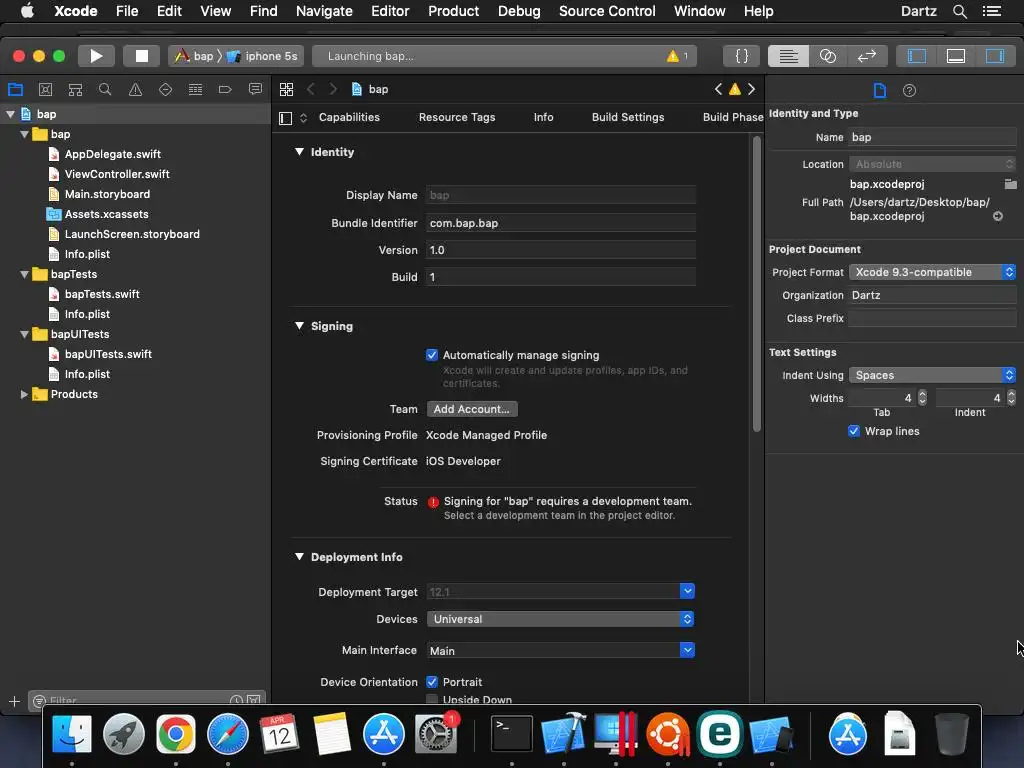1024x768 pixels.
Task: Go forward with editor forward arrow
Action: pyautogui.click(x=333, y=89)
